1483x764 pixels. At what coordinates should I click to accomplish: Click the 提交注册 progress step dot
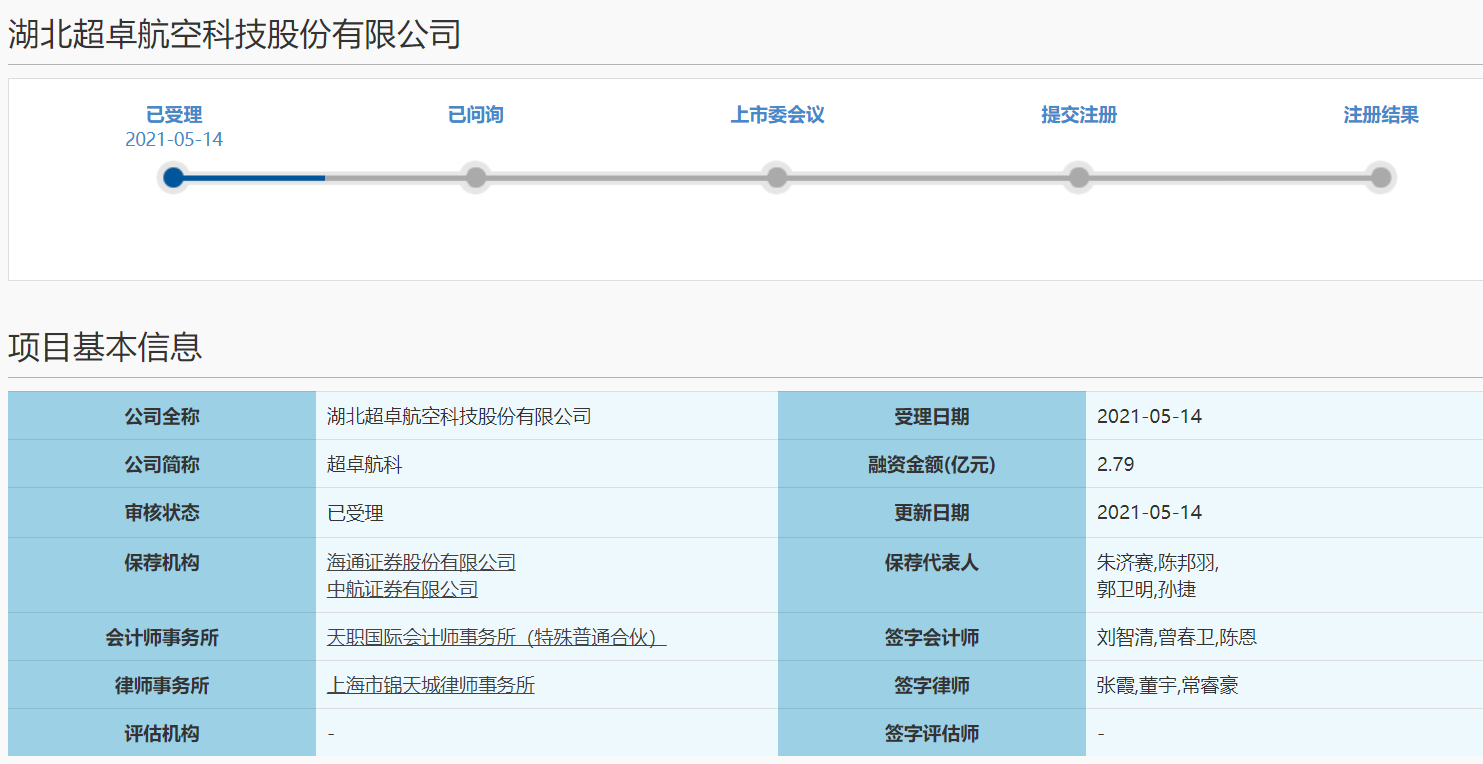1079,178
